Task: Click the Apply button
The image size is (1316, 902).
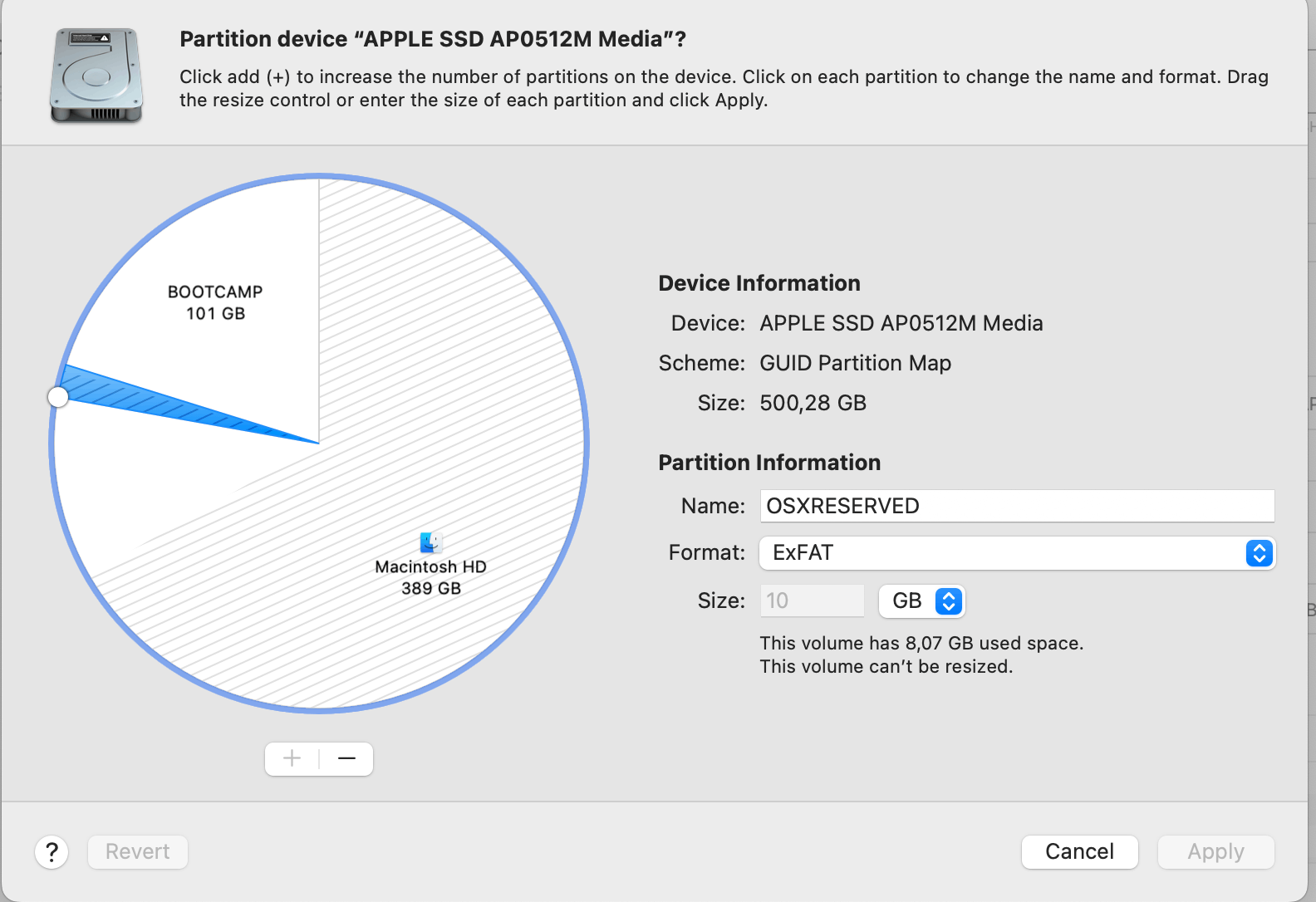Action: point(1215,852)
